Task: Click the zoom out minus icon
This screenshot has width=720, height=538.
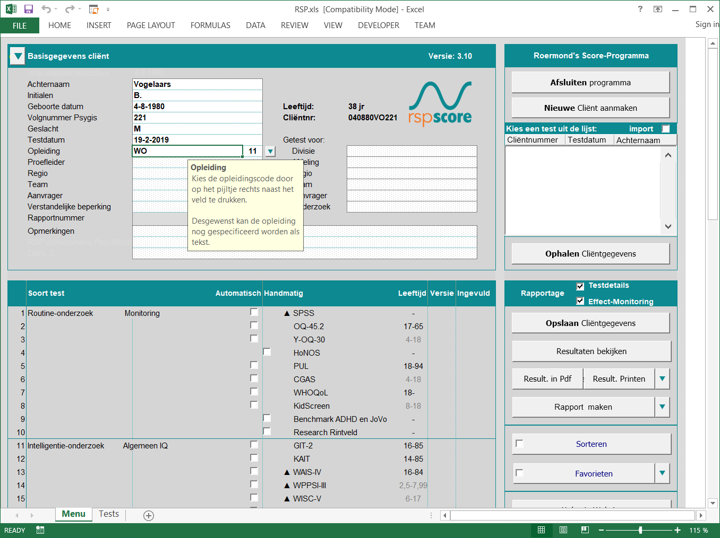Action: [601, 530]
